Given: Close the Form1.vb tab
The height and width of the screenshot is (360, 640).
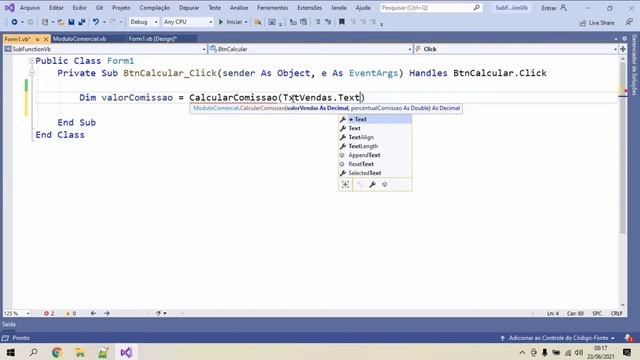Looking at the screenshot, I should [46, 39].
